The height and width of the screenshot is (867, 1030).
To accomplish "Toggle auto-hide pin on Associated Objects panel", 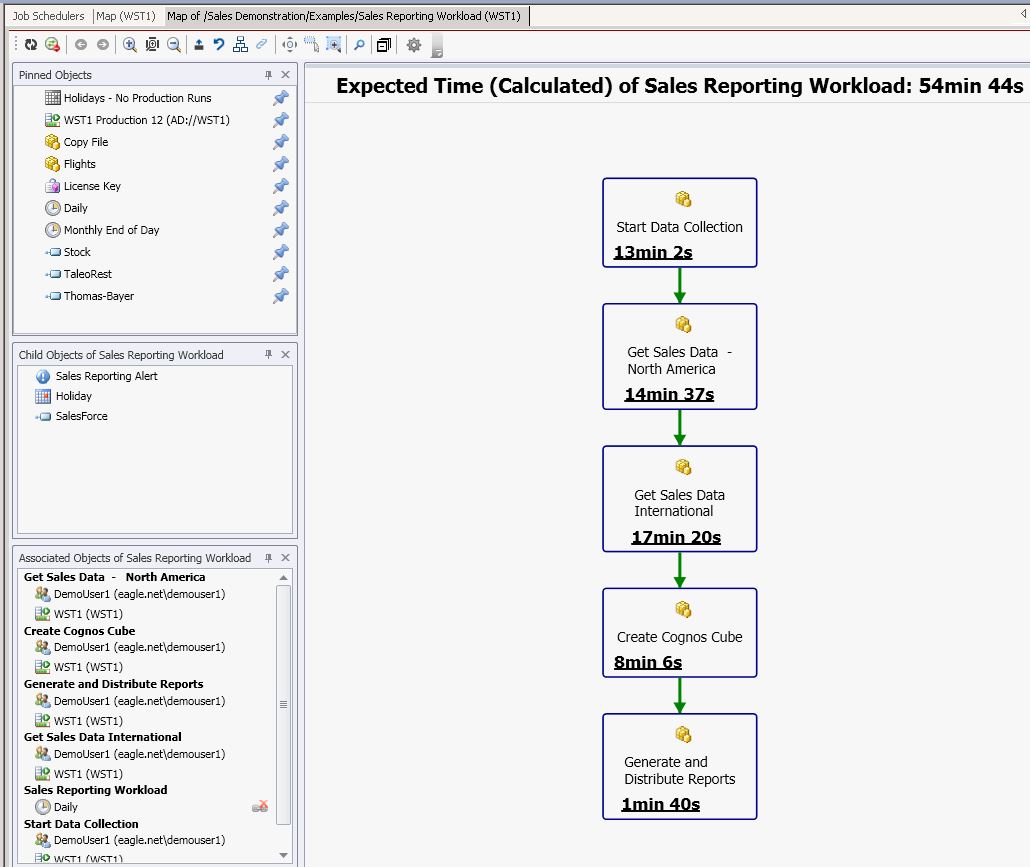I will click(268, 558).
